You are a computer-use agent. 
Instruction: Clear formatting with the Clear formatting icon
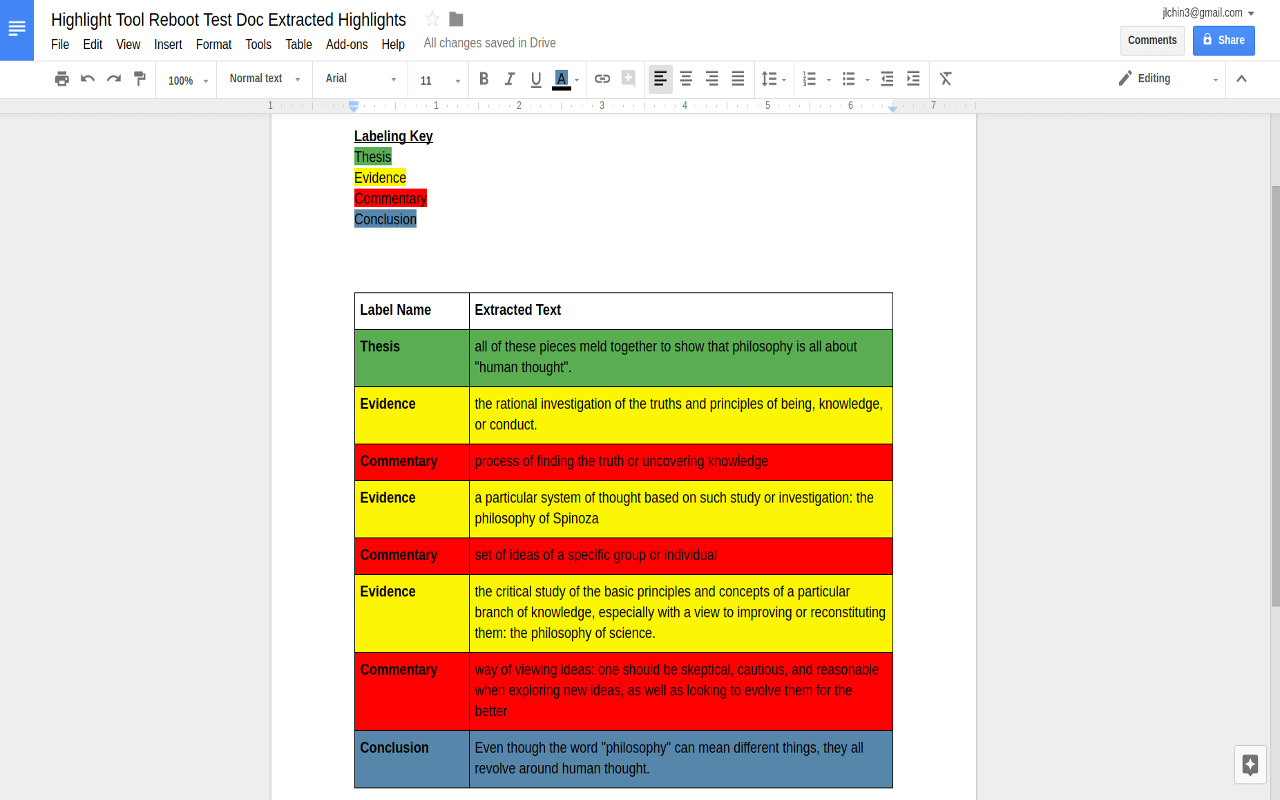click(x=945, y=78)
